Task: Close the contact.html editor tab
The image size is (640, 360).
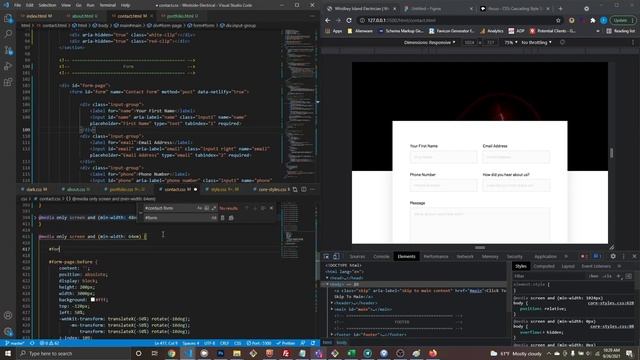Action: click(x=151, y=16)
